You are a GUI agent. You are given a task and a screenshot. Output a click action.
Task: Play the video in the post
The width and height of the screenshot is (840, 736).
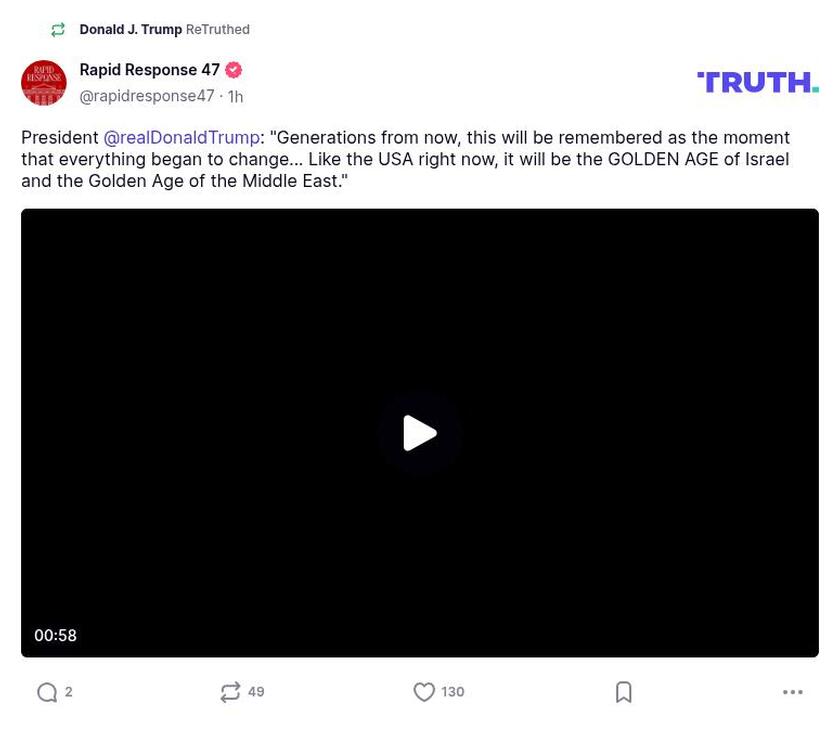[420, 433]
